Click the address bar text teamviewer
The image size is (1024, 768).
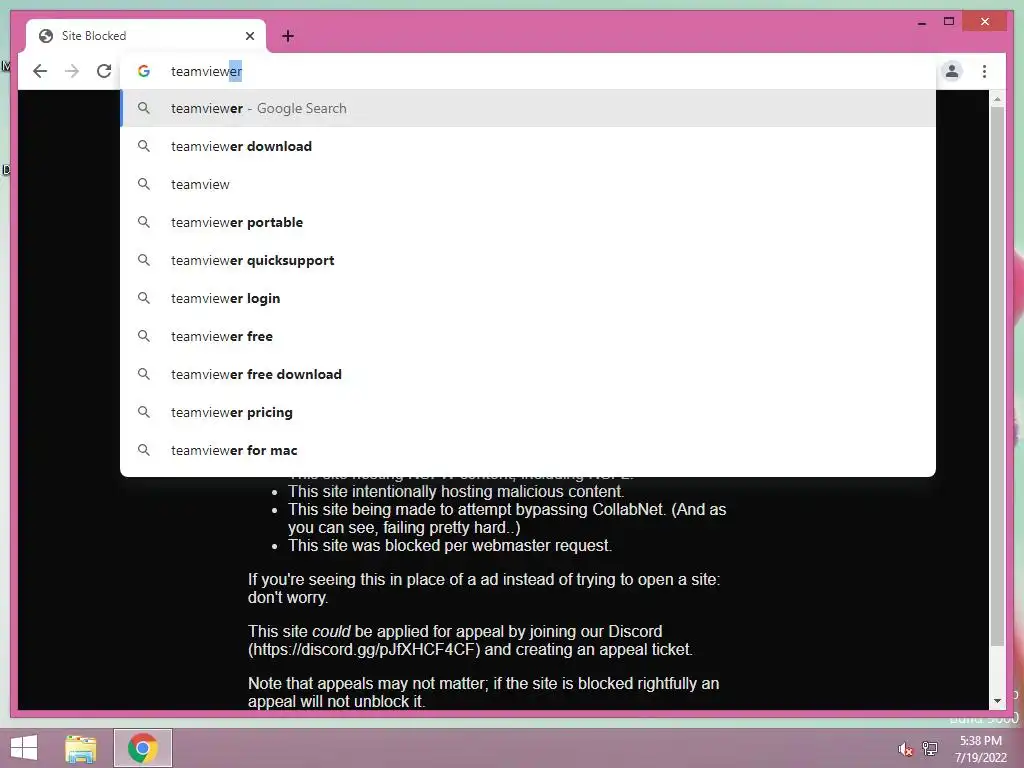pyautogui.click(x=206, y=71)
